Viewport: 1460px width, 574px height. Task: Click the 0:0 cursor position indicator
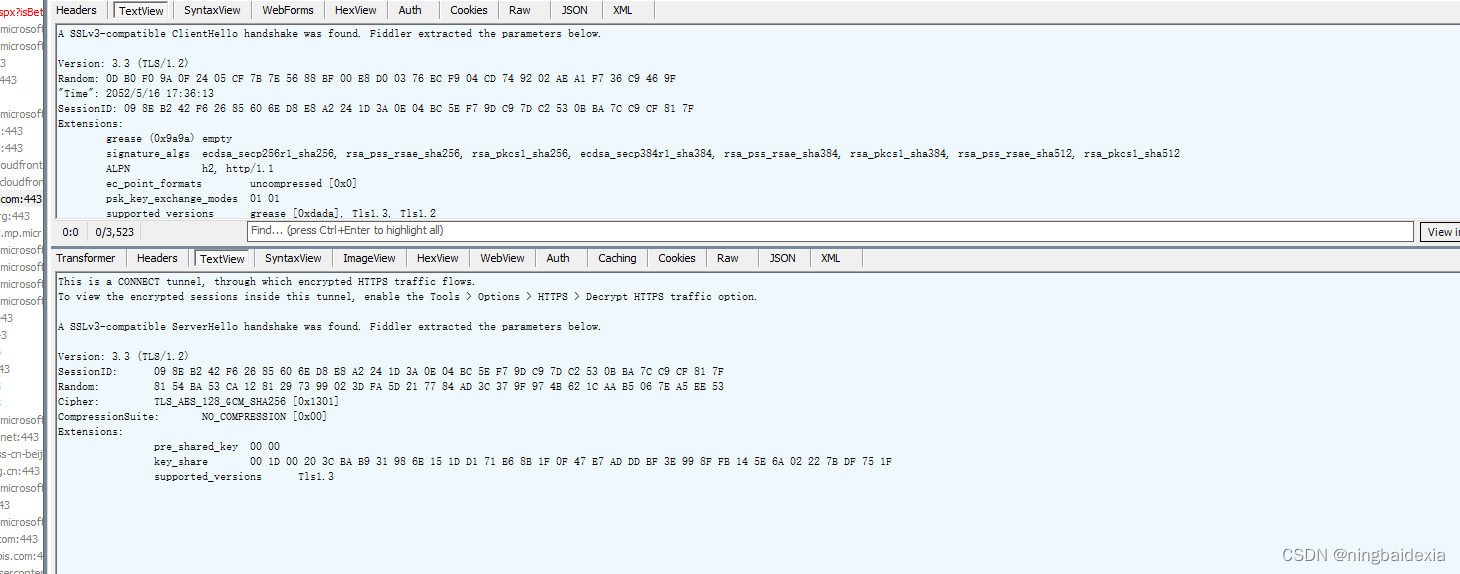(71, 232)
